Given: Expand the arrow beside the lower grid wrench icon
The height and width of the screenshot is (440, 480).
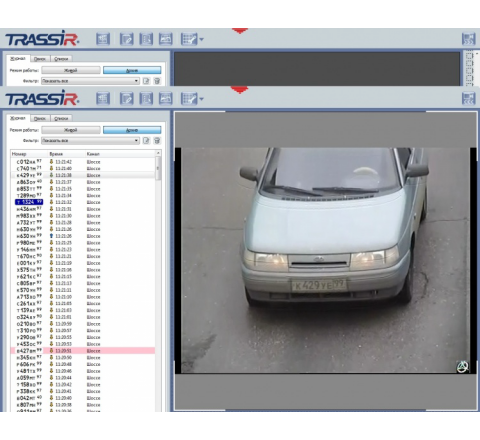Looking at the screenshot, I should (201, 99).
